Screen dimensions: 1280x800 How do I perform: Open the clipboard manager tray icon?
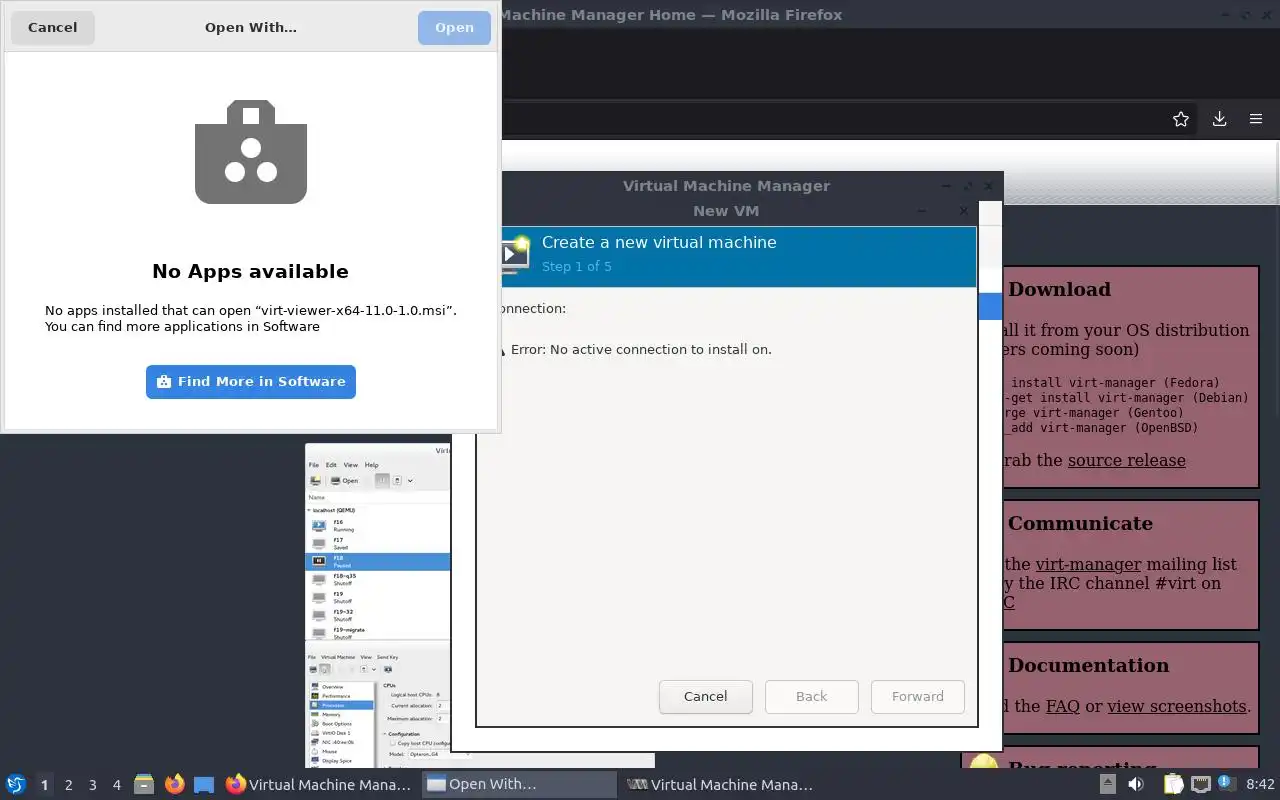pos(1173,784)
